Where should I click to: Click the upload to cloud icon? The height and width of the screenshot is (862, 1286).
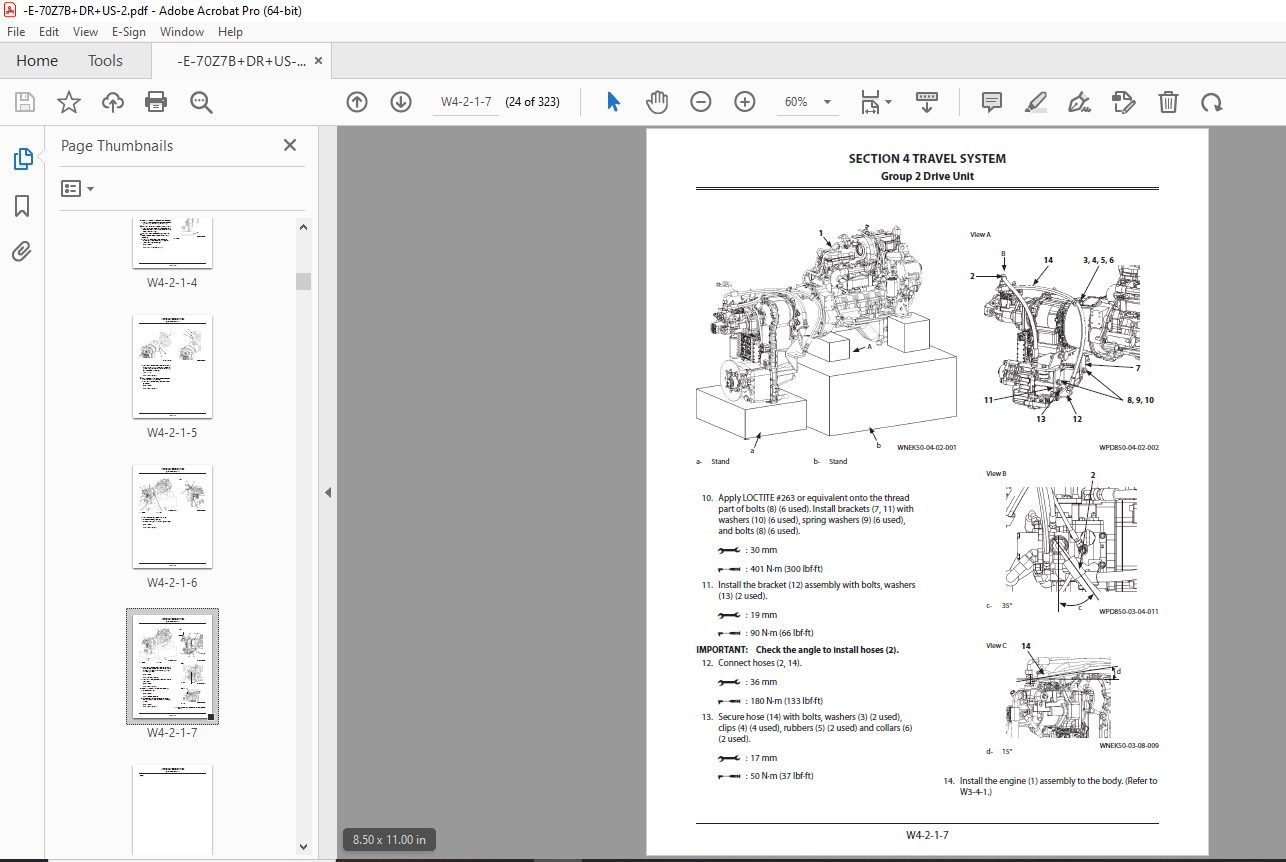(113, 102)
